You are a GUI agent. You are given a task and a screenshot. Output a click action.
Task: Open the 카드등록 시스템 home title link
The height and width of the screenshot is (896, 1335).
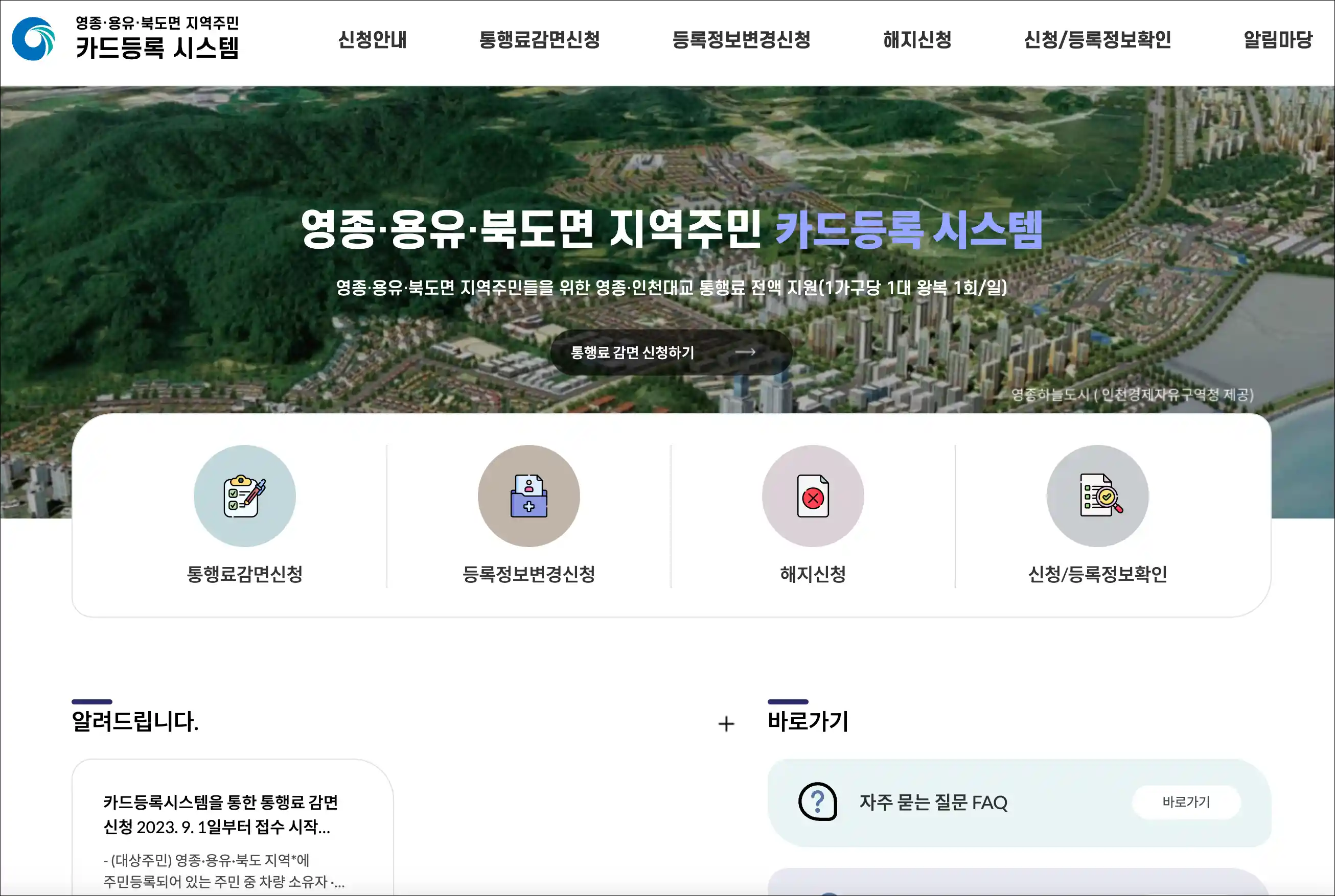[x=157, y=38]
